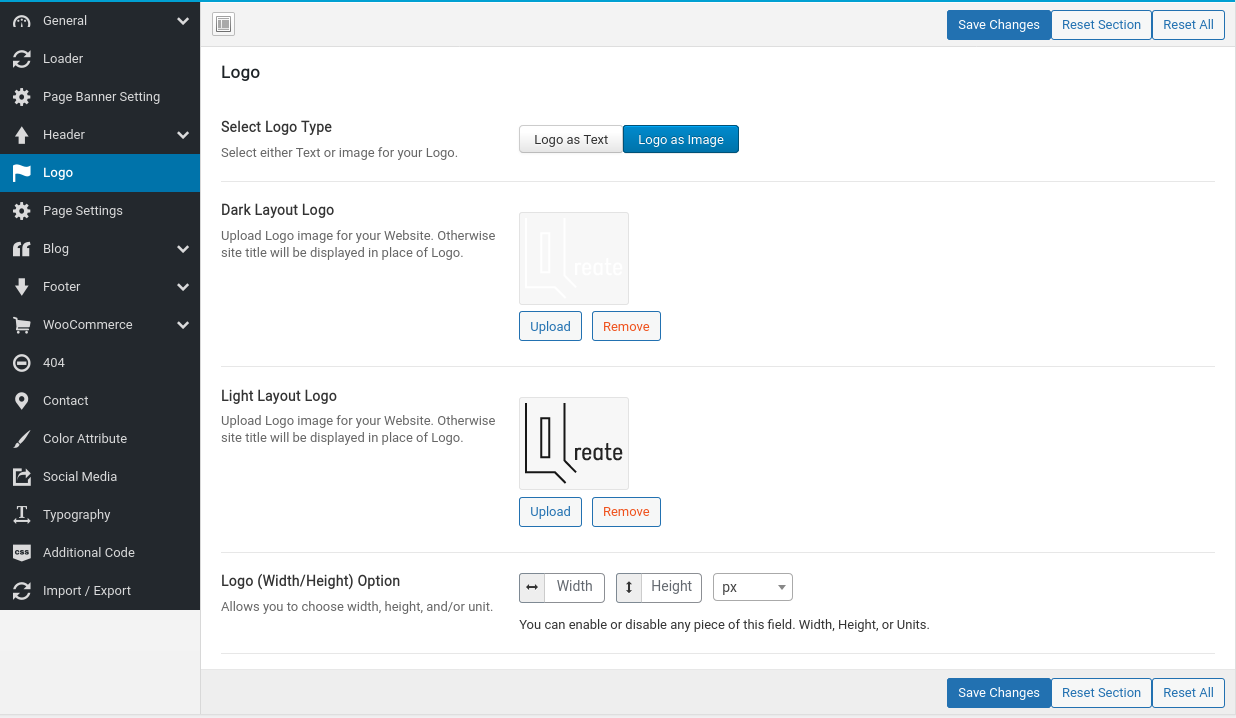Expand the WooCommerce section chevron
Screen dimensions: 1236x718
click(x=183, y=325)
